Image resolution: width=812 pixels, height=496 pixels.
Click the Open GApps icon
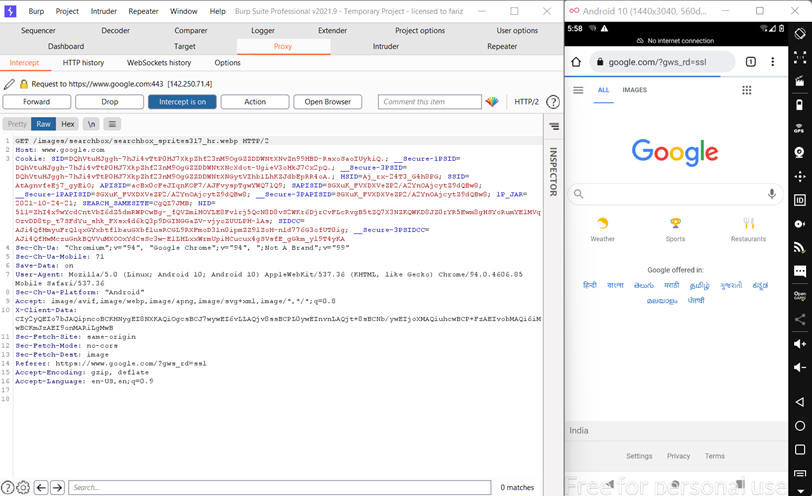(x=800, y=296)
